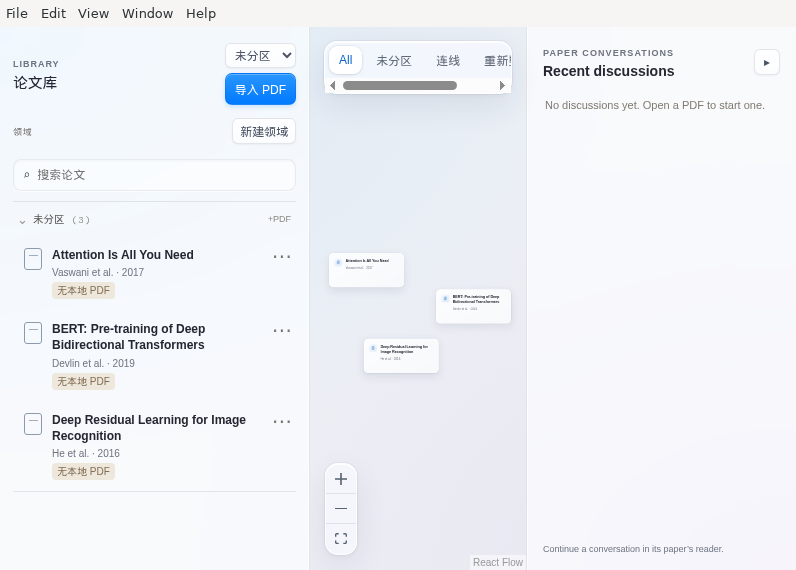Select the 未分区 tab in graph panel
The width and height of the screenshot is (796, 570).
[394, 61]
